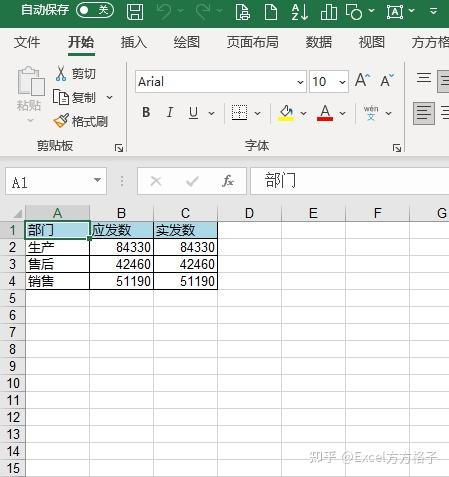Toggle Italic formatting
Screen dimensions: 449x477
click(x=170, y=113)
